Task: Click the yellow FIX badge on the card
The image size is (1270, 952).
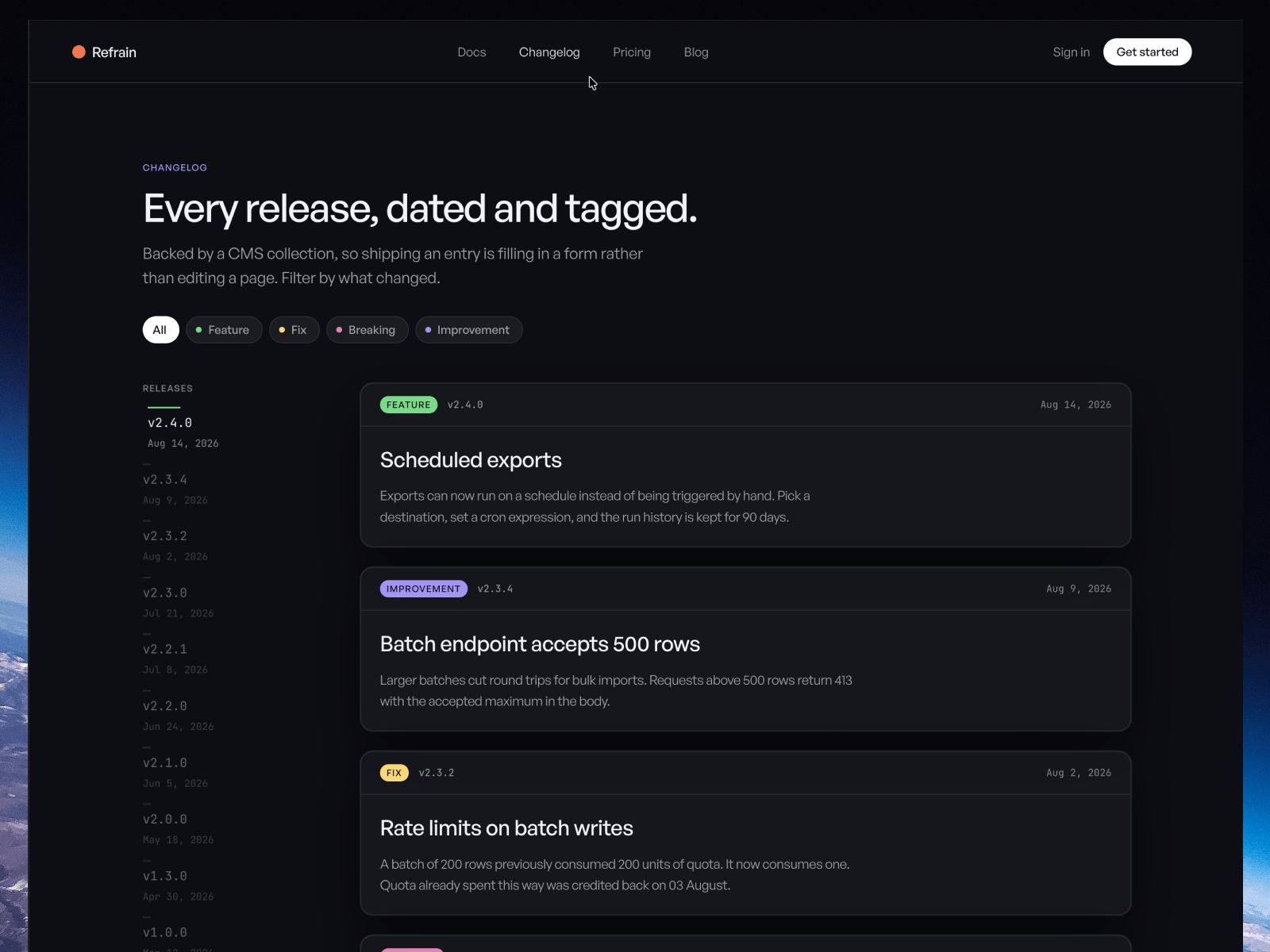Action: 394,773
